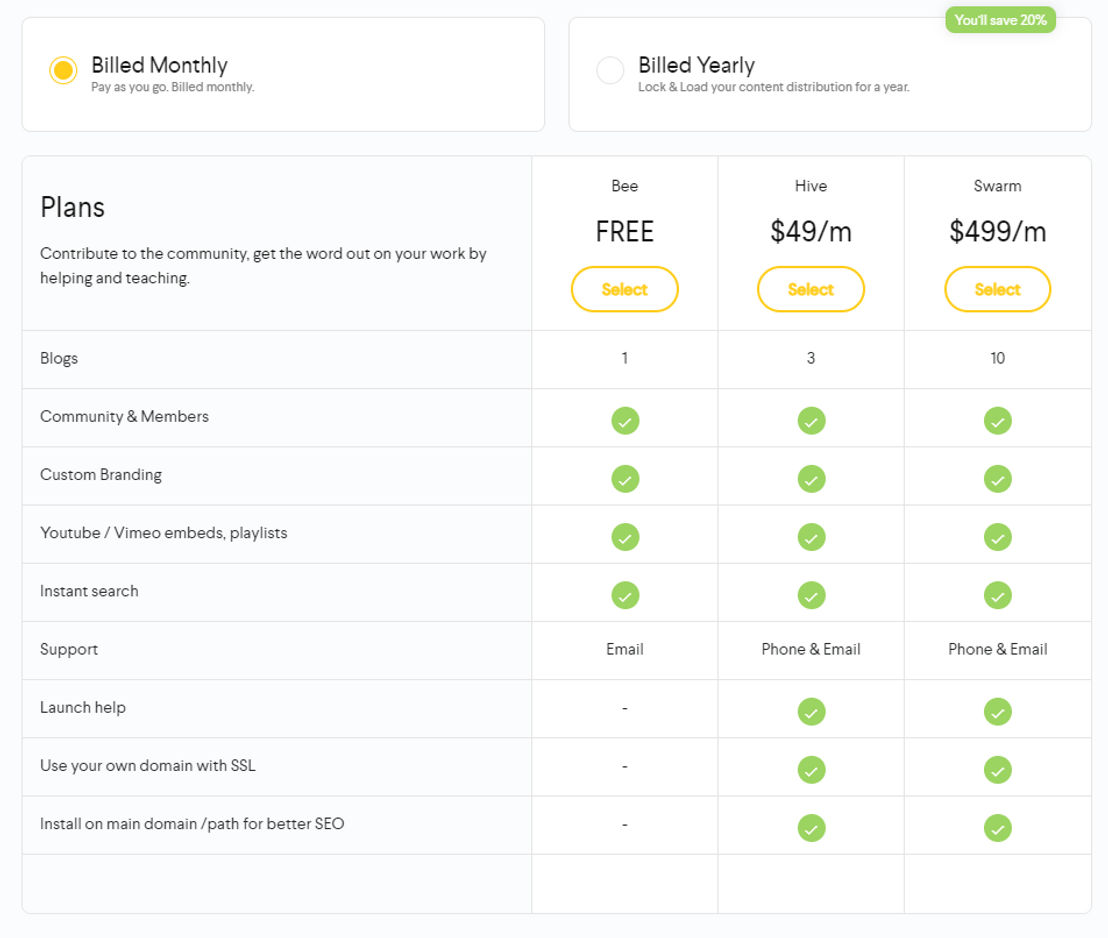
Task: Click Swarm checkmark in own domain with SSL row
Action: pos(997,770)
